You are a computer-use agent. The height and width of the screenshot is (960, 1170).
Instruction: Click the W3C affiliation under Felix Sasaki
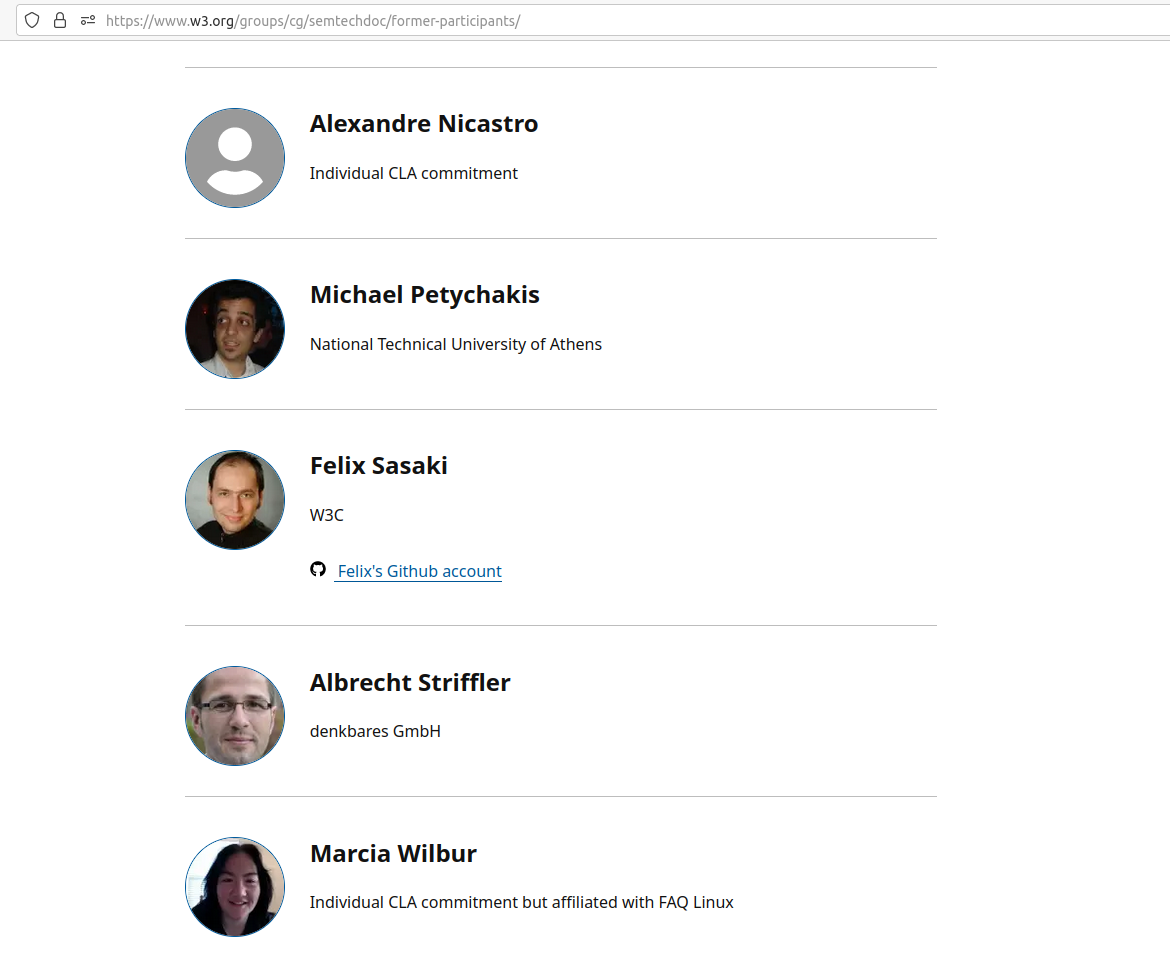pyautogui.click(x=327, y=515)
